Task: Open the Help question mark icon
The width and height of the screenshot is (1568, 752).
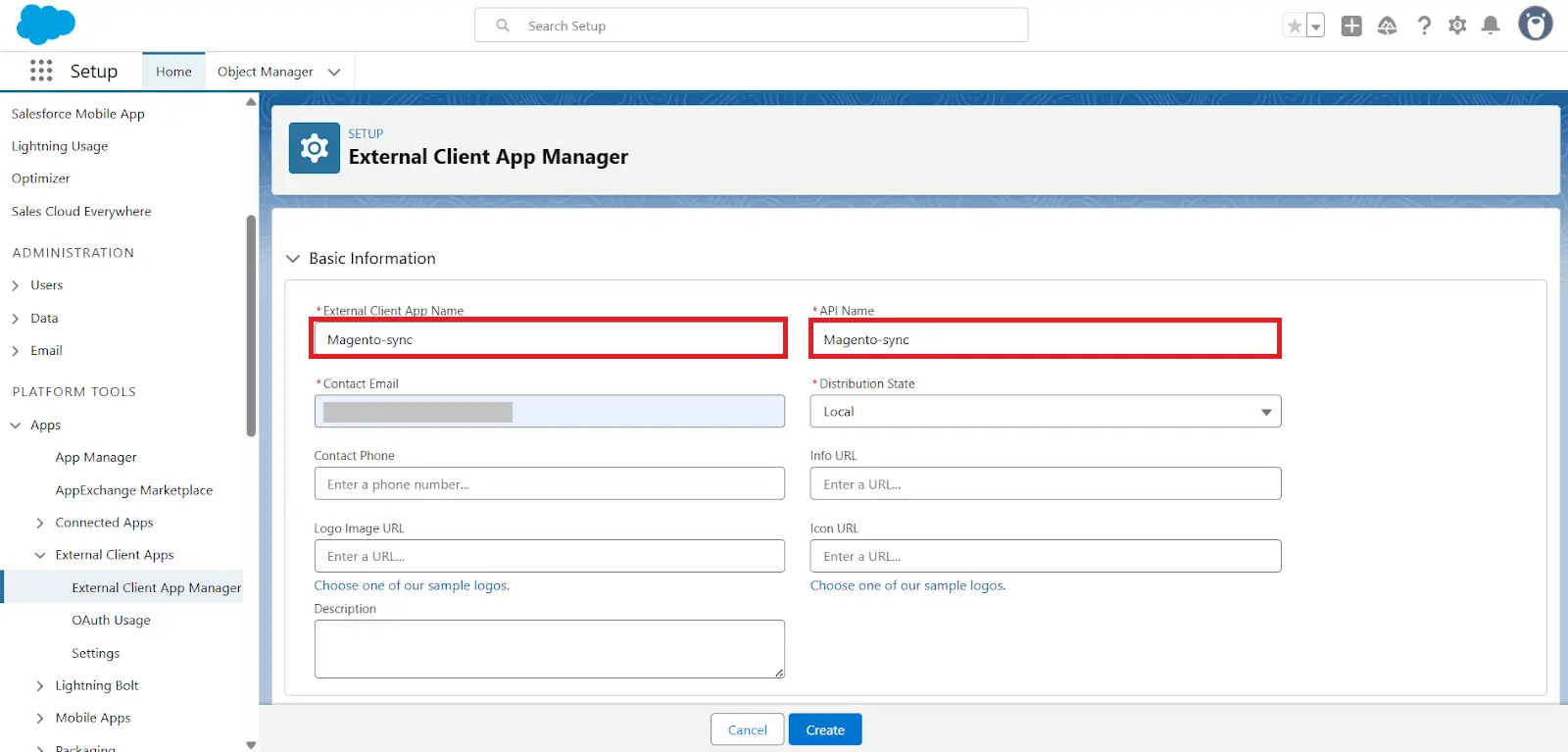Action: [x=1424, y=25]
